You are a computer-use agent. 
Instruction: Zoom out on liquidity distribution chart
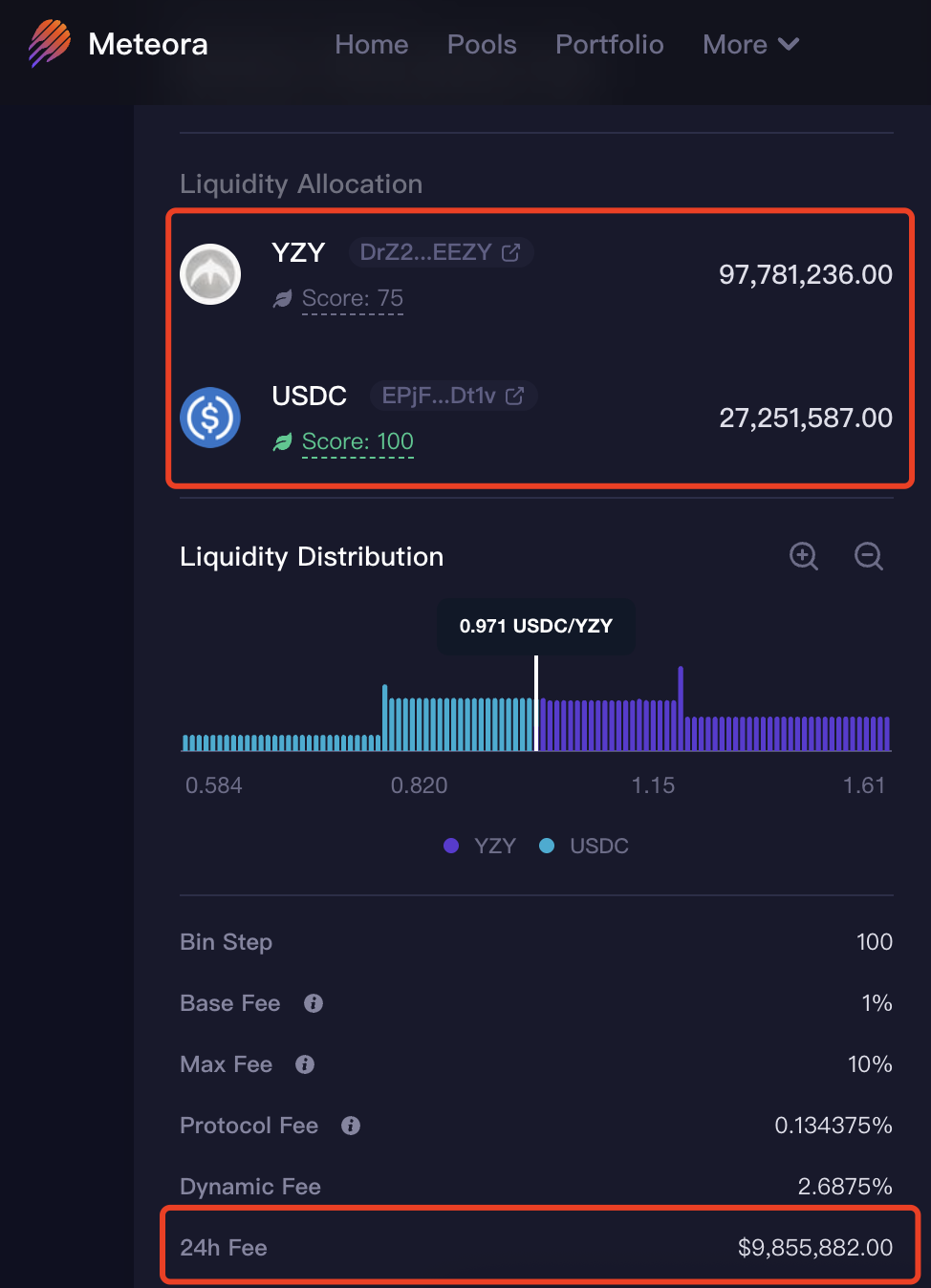tap(868, 556)
